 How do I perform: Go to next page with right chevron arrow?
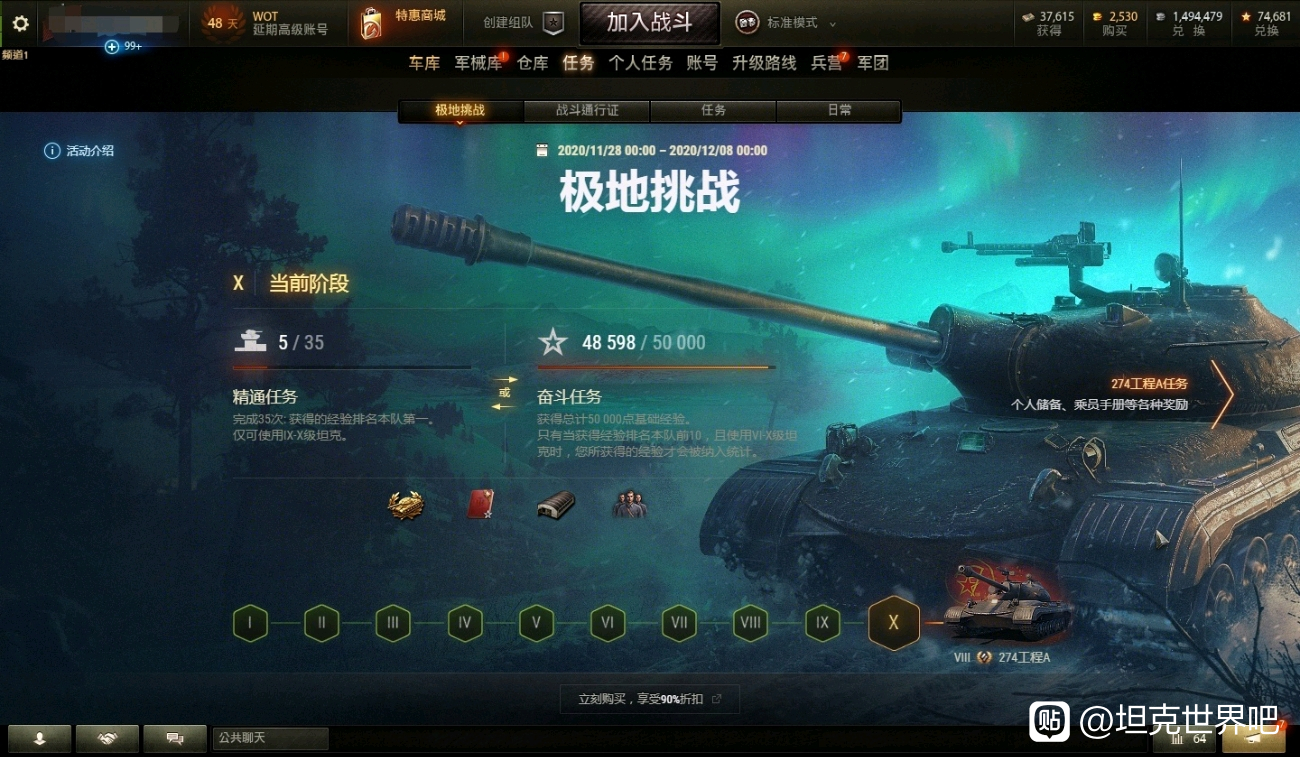click(x=1222, y=394)
